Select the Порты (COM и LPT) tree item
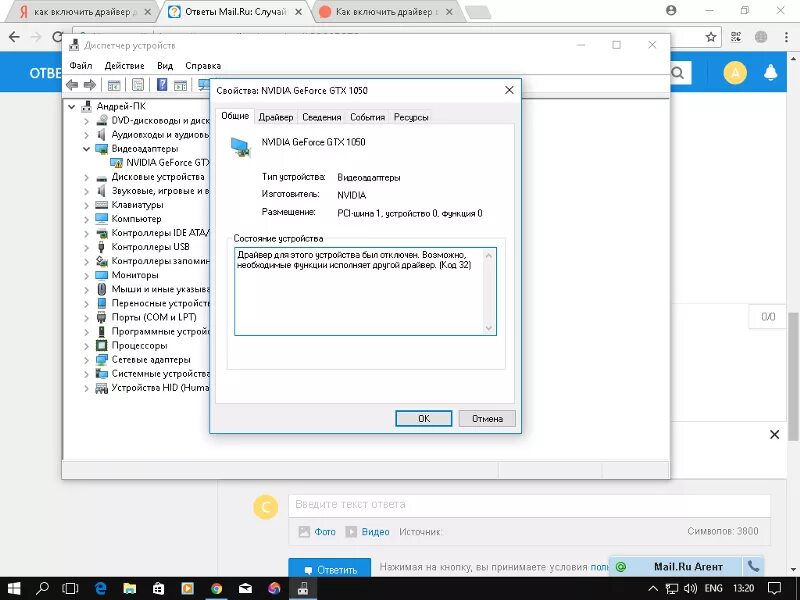Viewport: 800px width, 600px height. (x=154, y=317)
